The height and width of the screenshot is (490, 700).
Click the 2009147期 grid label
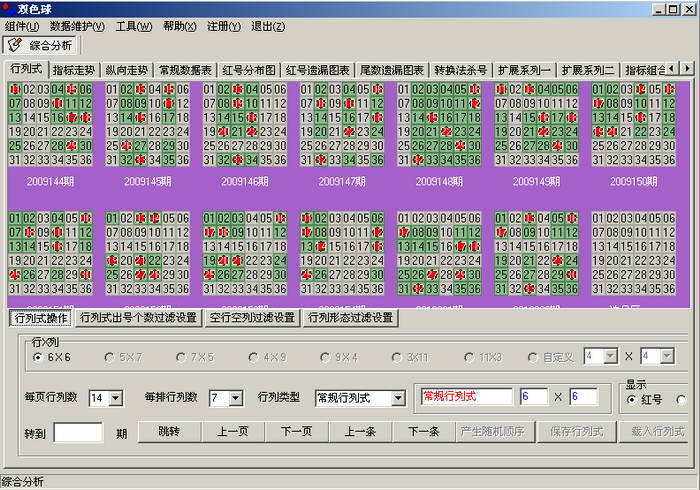tap(342, 182)
